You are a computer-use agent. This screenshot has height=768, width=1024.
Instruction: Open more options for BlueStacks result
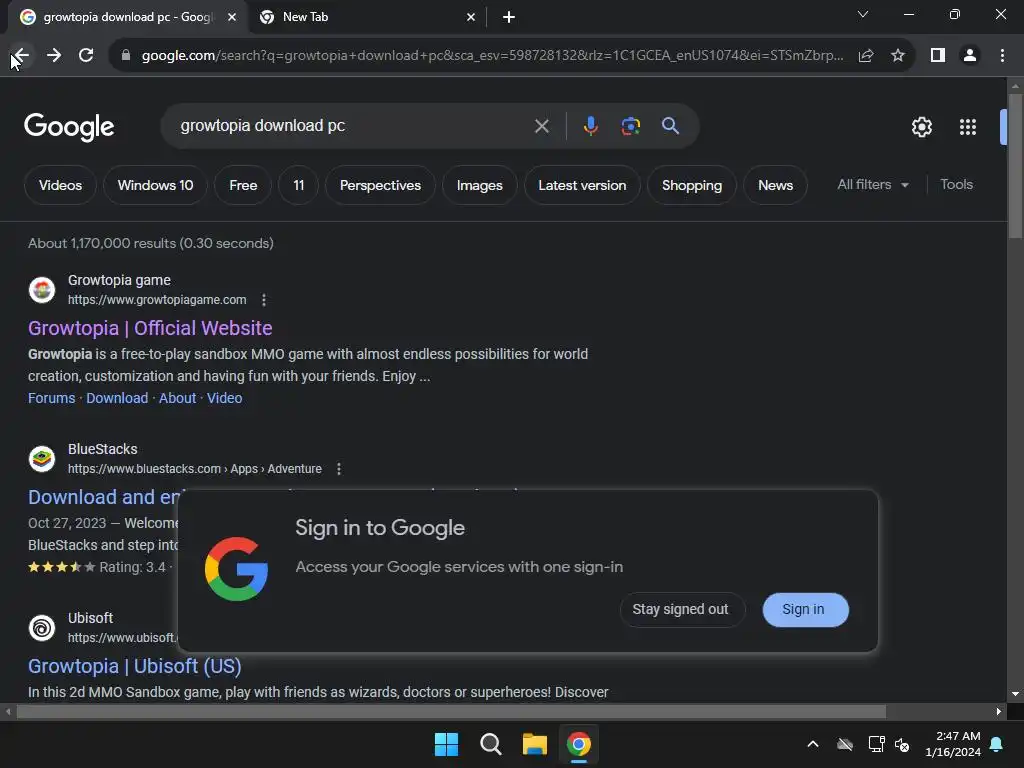(338, 469)
